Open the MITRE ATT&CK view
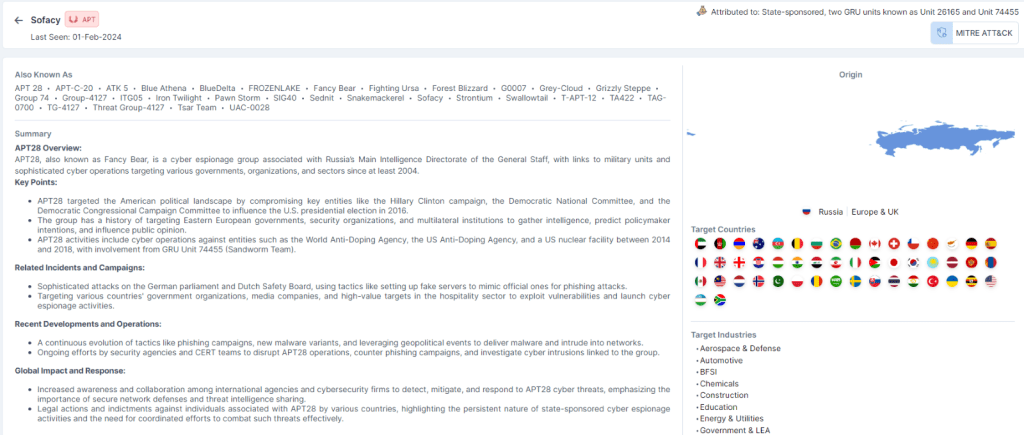This screenshot has width=1024, height=435. [974, 33]
